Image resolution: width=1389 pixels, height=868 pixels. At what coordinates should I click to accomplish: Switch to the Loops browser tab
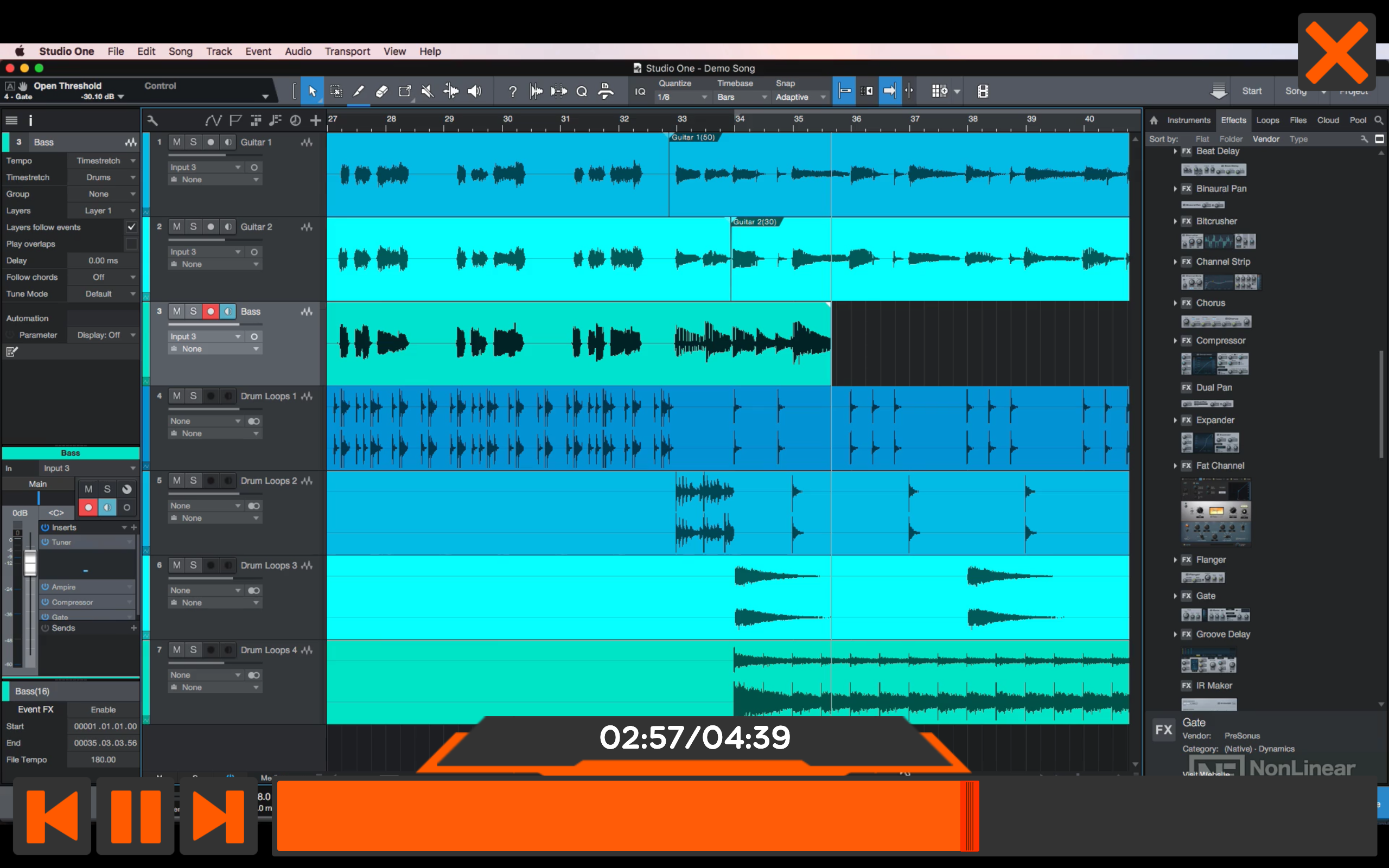point(1267,120)
